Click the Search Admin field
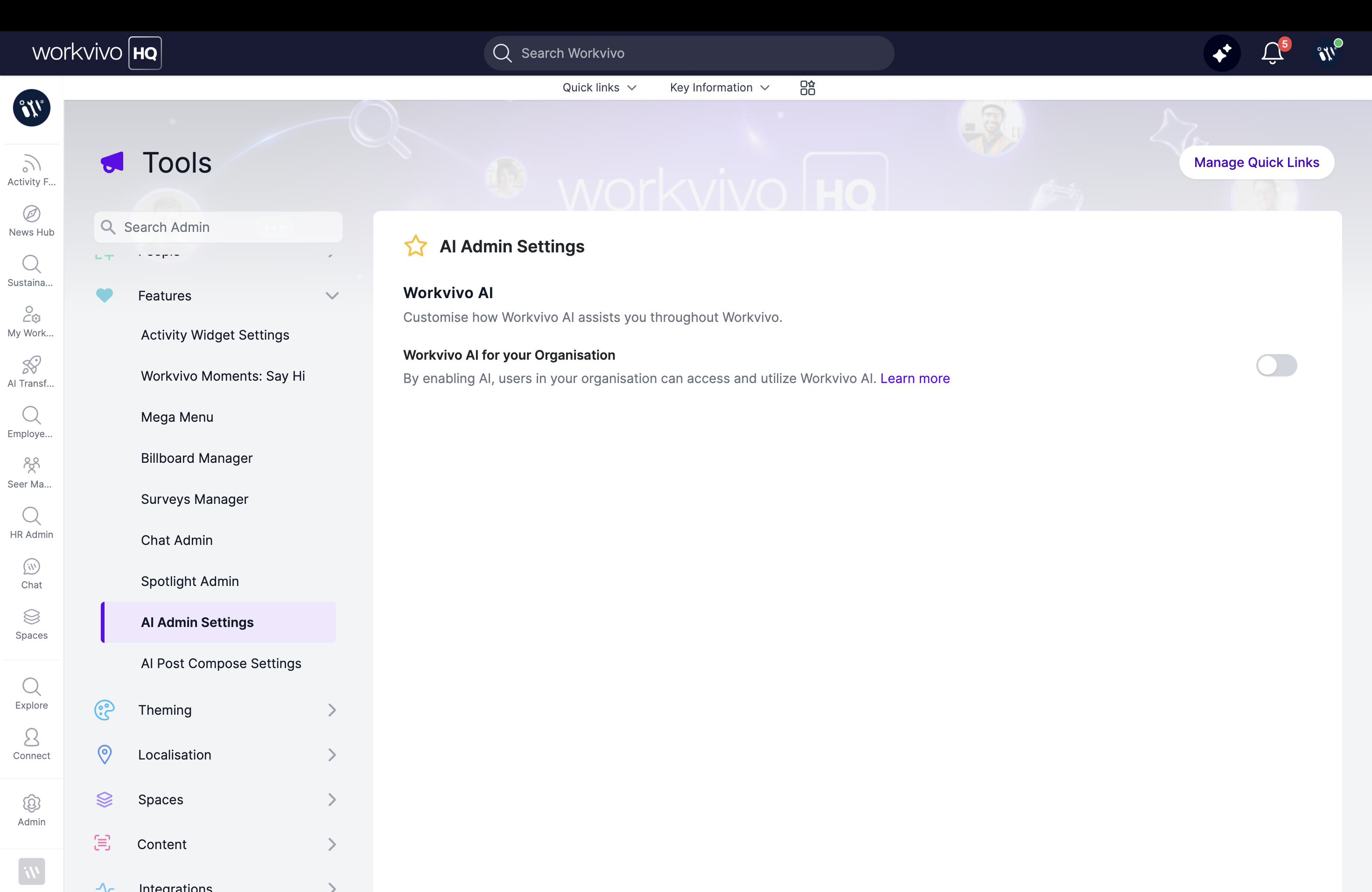1372x892 pixels. click(218, 227)
